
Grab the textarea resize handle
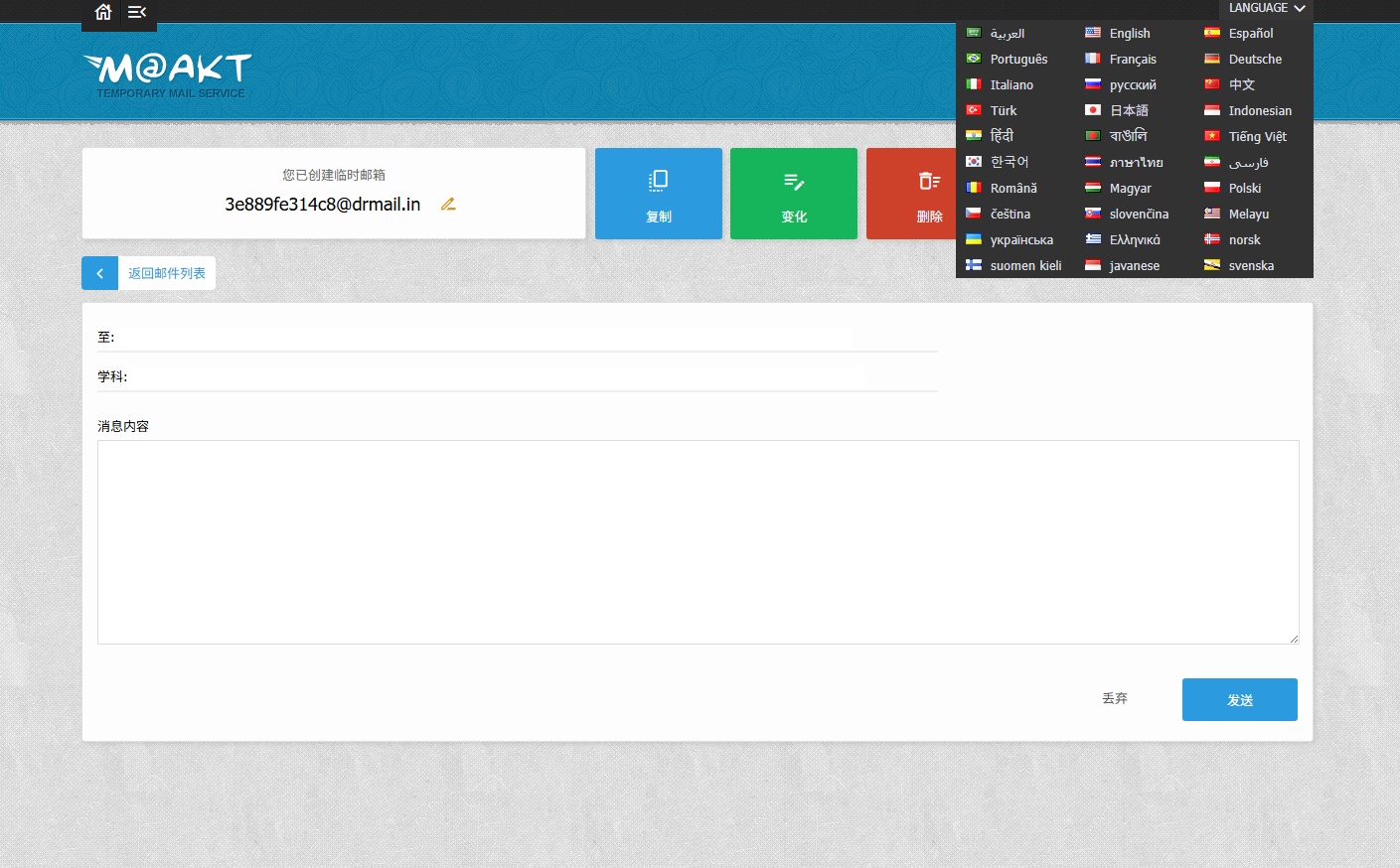(x=1294, y=639)
